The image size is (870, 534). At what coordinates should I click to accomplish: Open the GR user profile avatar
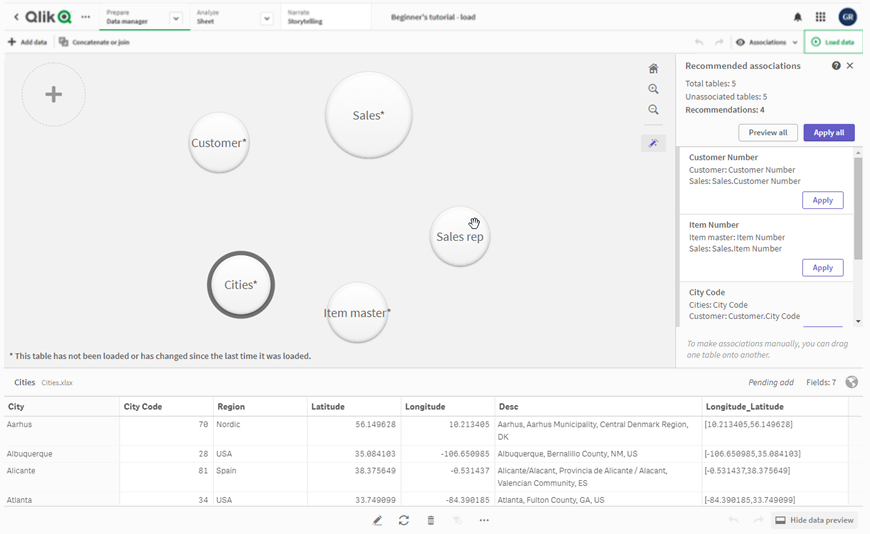(x=847, y=17)
